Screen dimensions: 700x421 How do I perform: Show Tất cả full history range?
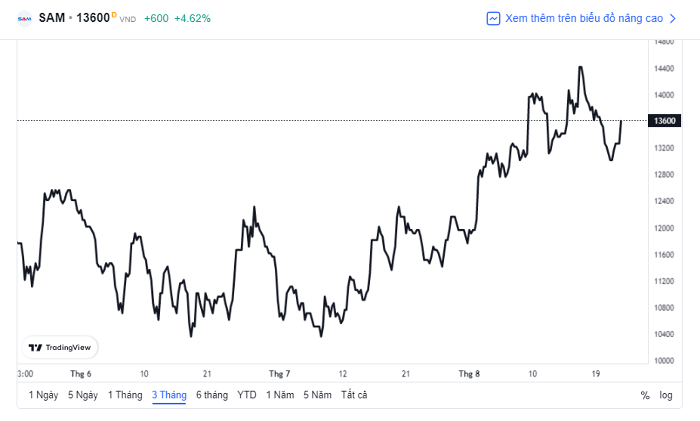click(x=354, y=395)
